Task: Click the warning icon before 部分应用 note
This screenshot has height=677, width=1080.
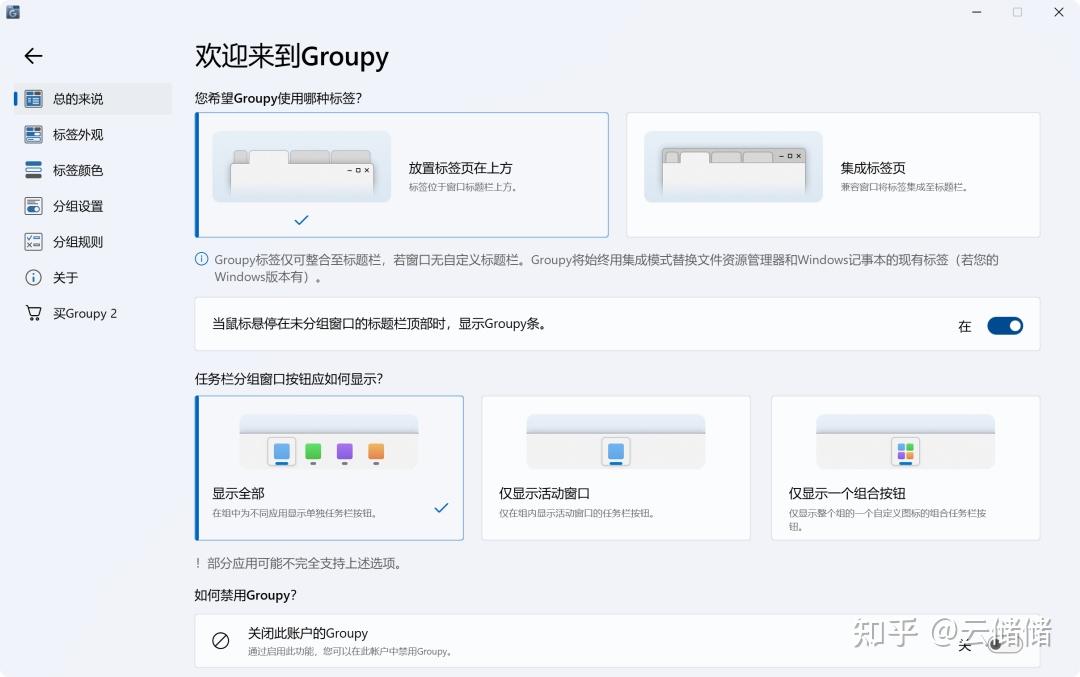Action: click(198, 563)
